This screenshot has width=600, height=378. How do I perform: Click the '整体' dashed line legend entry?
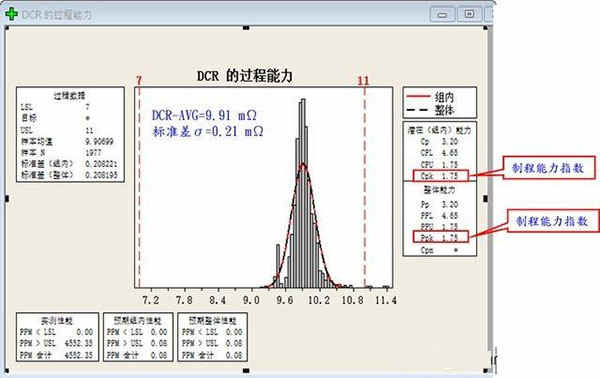(x=430, y=110)
